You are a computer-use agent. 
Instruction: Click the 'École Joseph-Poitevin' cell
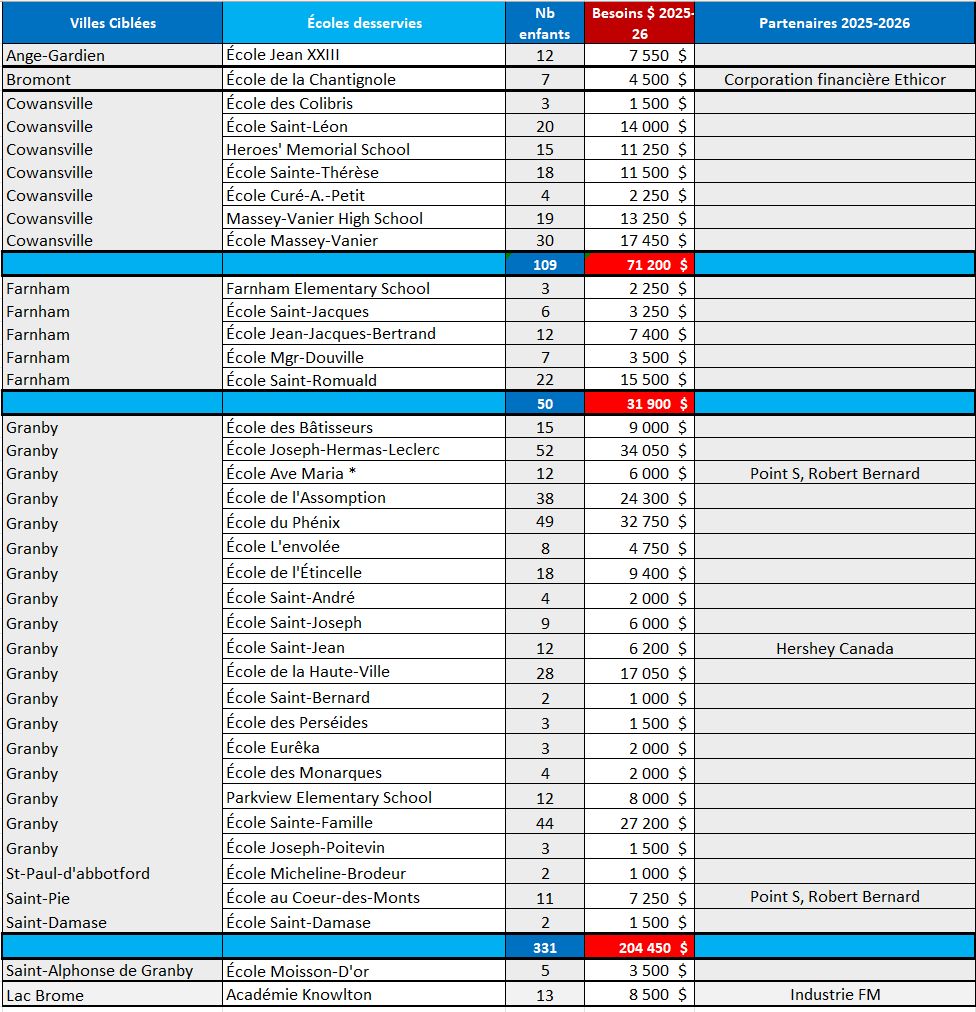[364, 847]
